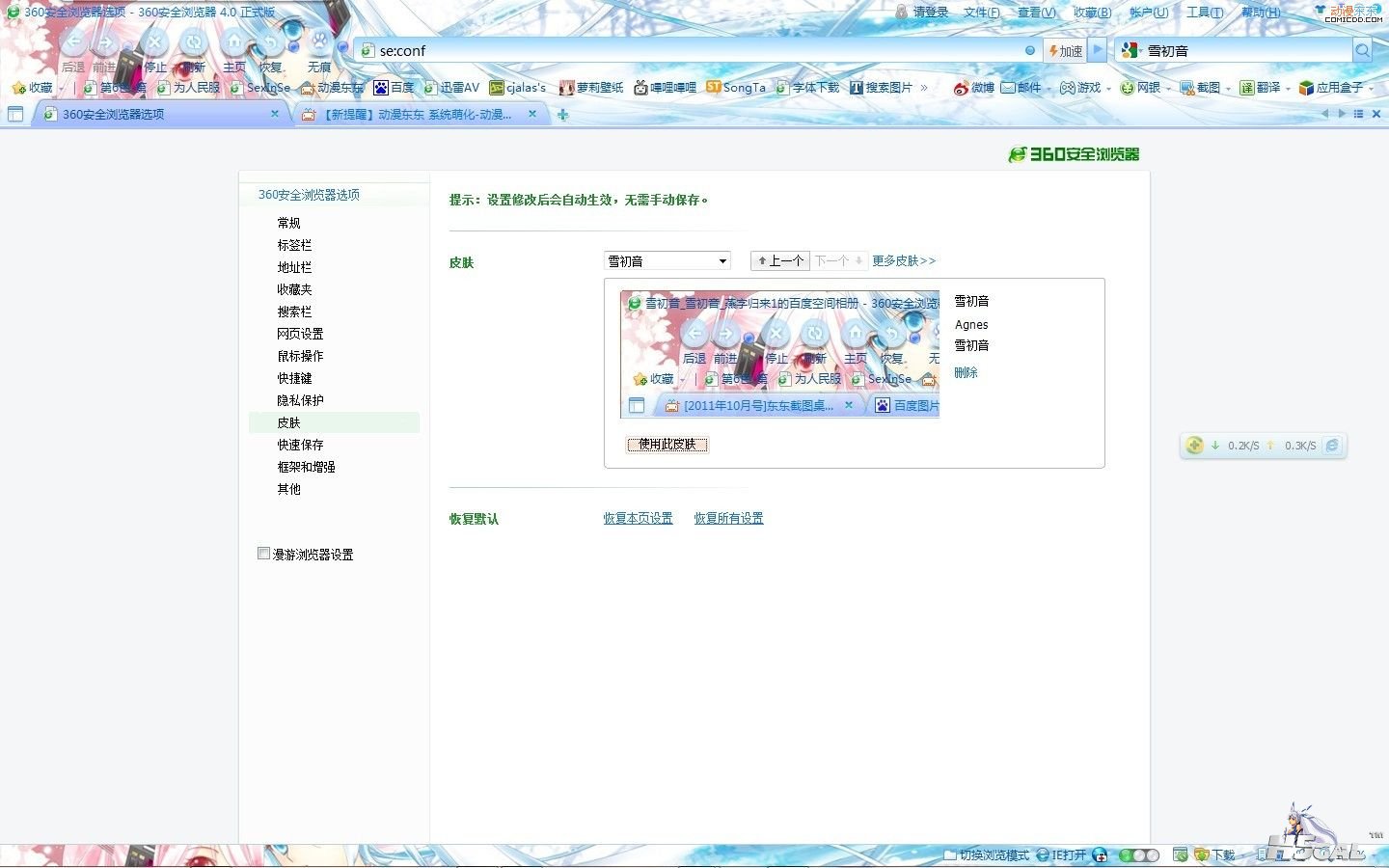1389x868 pixels.
Task: Close the 360安全浏览器选项 tab
Action: (x=275, y=114)
